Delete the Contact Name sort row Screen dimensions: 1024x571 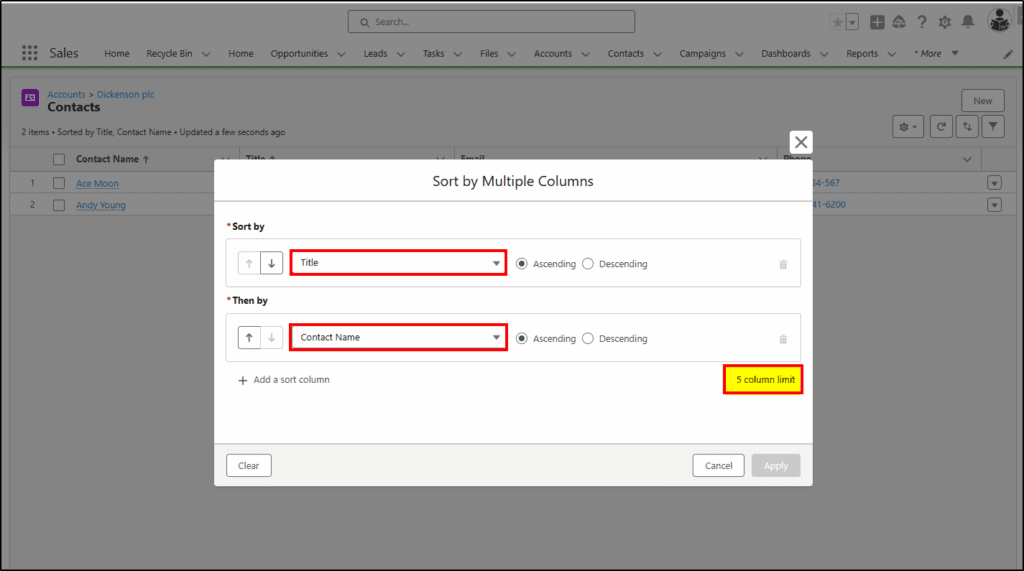pyautogui.click(x=783, y=339)
